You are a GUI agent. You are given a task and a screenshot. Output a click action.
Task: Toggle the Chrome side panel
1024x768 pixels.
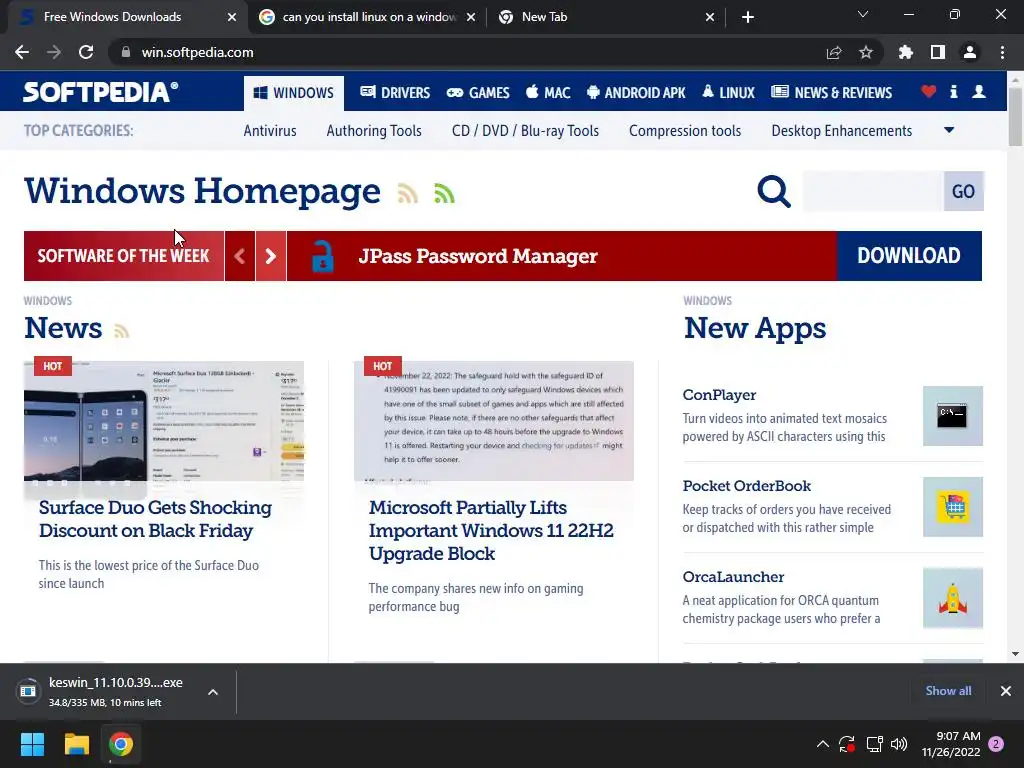point(938,52)
